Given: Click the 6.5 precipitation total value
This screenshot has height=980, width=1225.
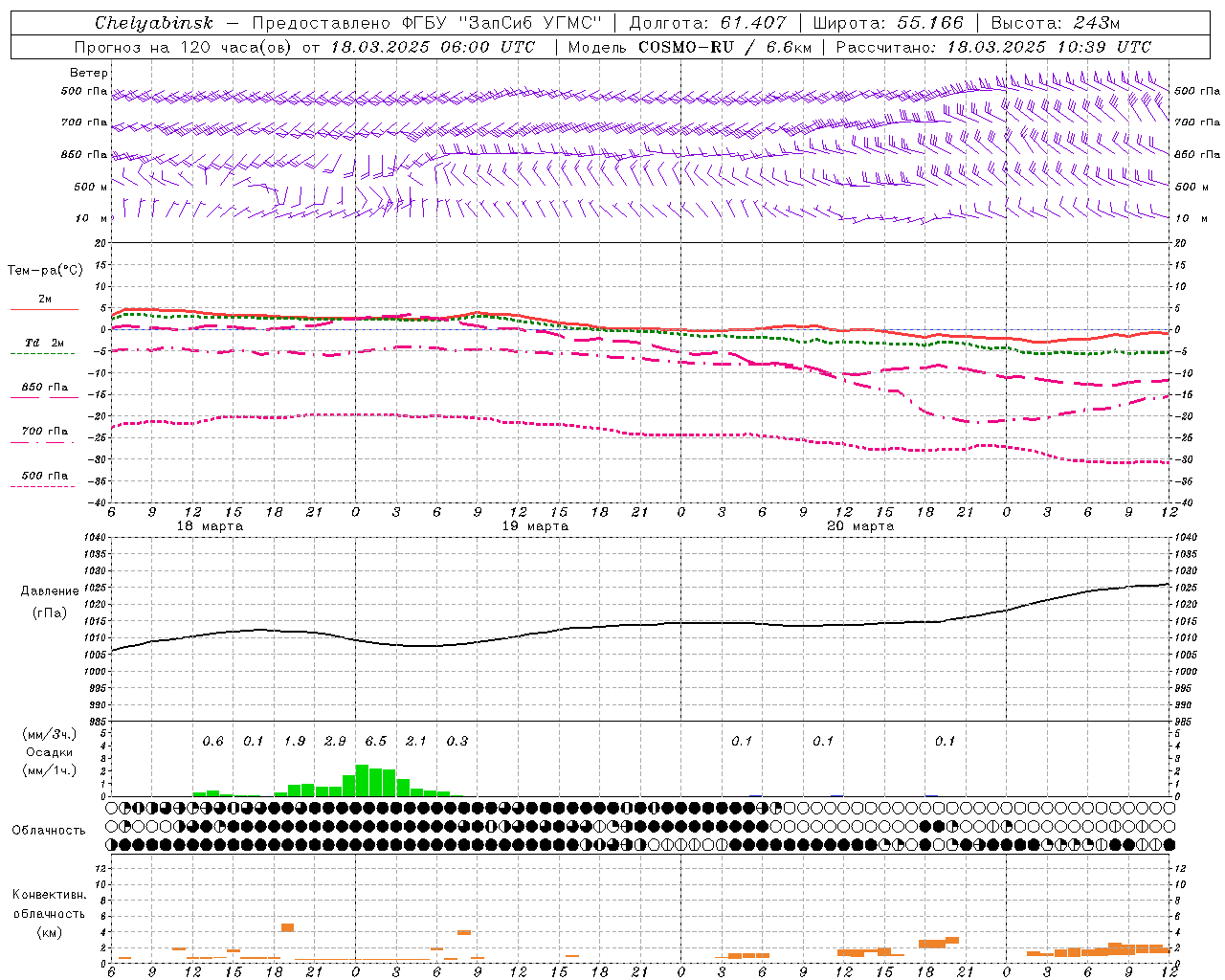Looking at the screenshot, I should click(x=375, y=741).
